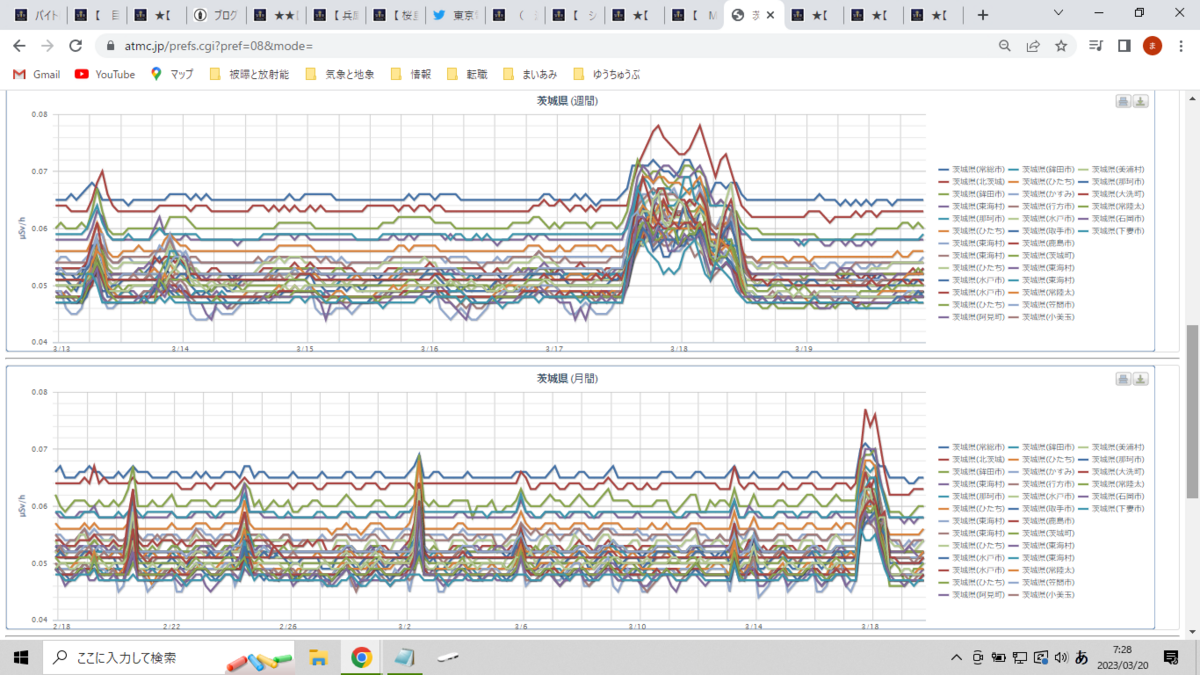Bookmark this page with the star icon
The image size is (1200, 675).
[1061, 46]
